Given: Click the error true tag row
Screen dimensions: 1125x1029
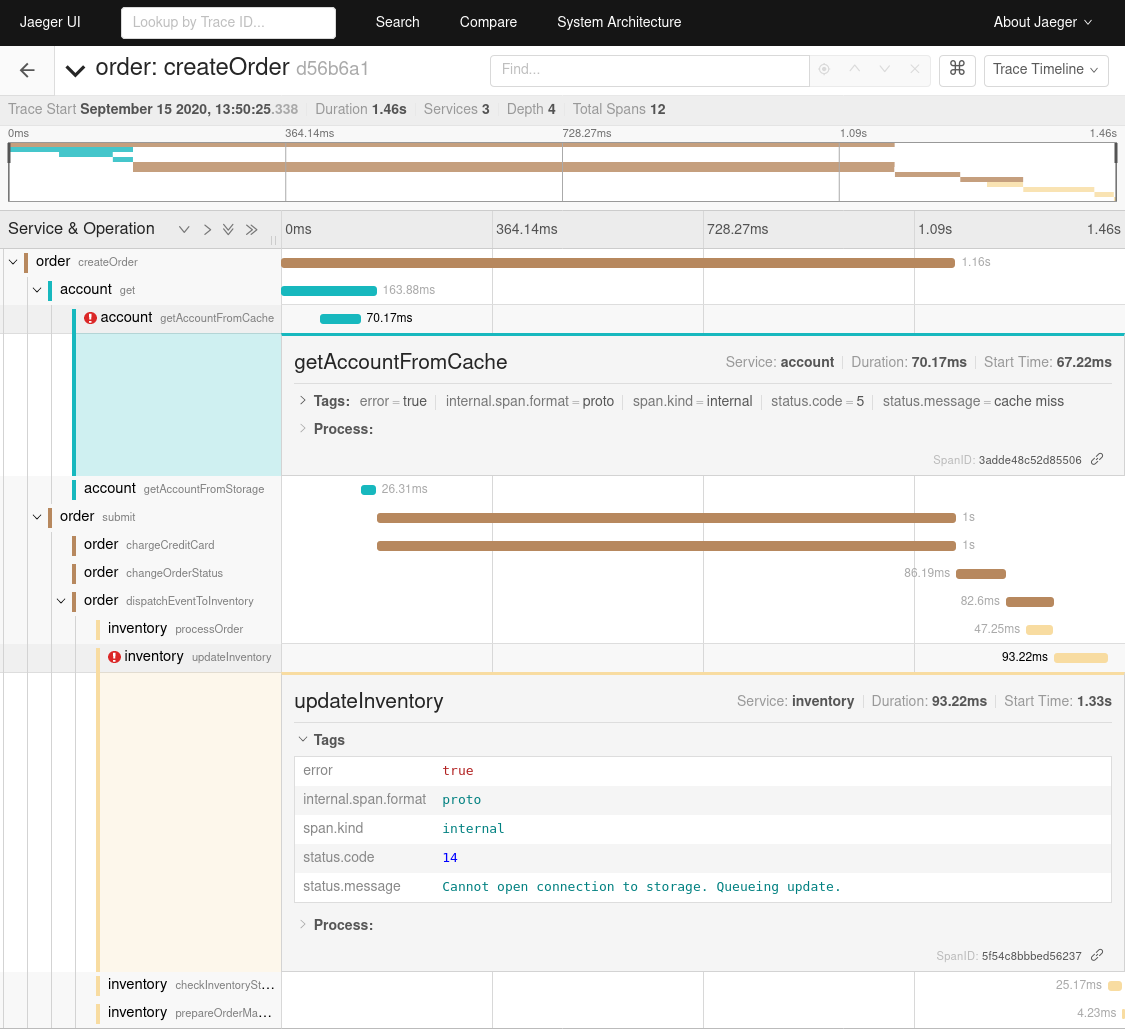Looking at the screenshot, I should point(702,771).
